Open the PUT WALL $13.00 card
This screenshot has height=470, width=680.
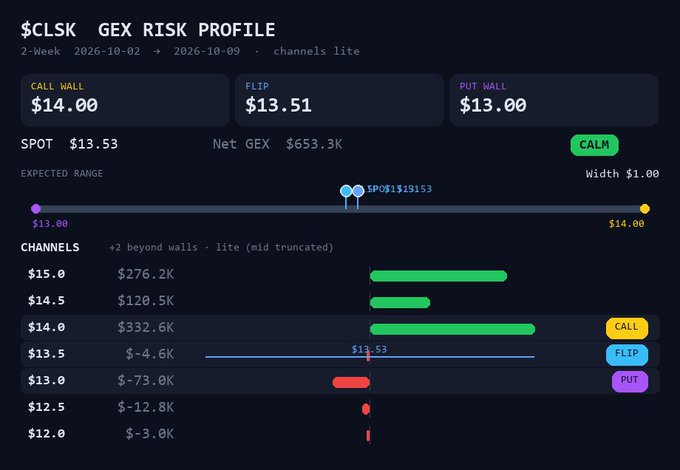[x=554, y=100]
